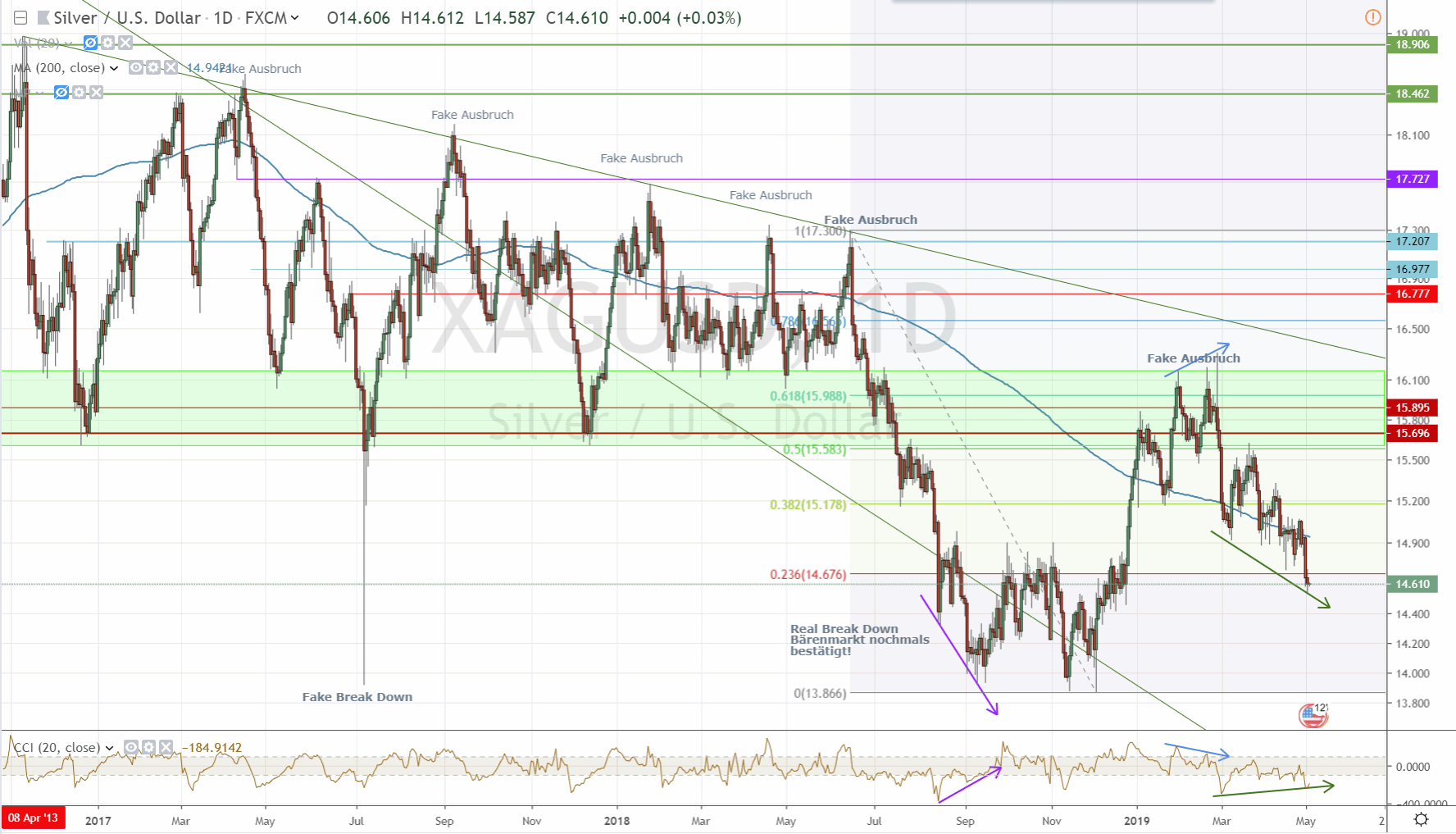Click the CCI value −184.9142 readout
Screen dimensions: 1456x834
coord(212,748)
